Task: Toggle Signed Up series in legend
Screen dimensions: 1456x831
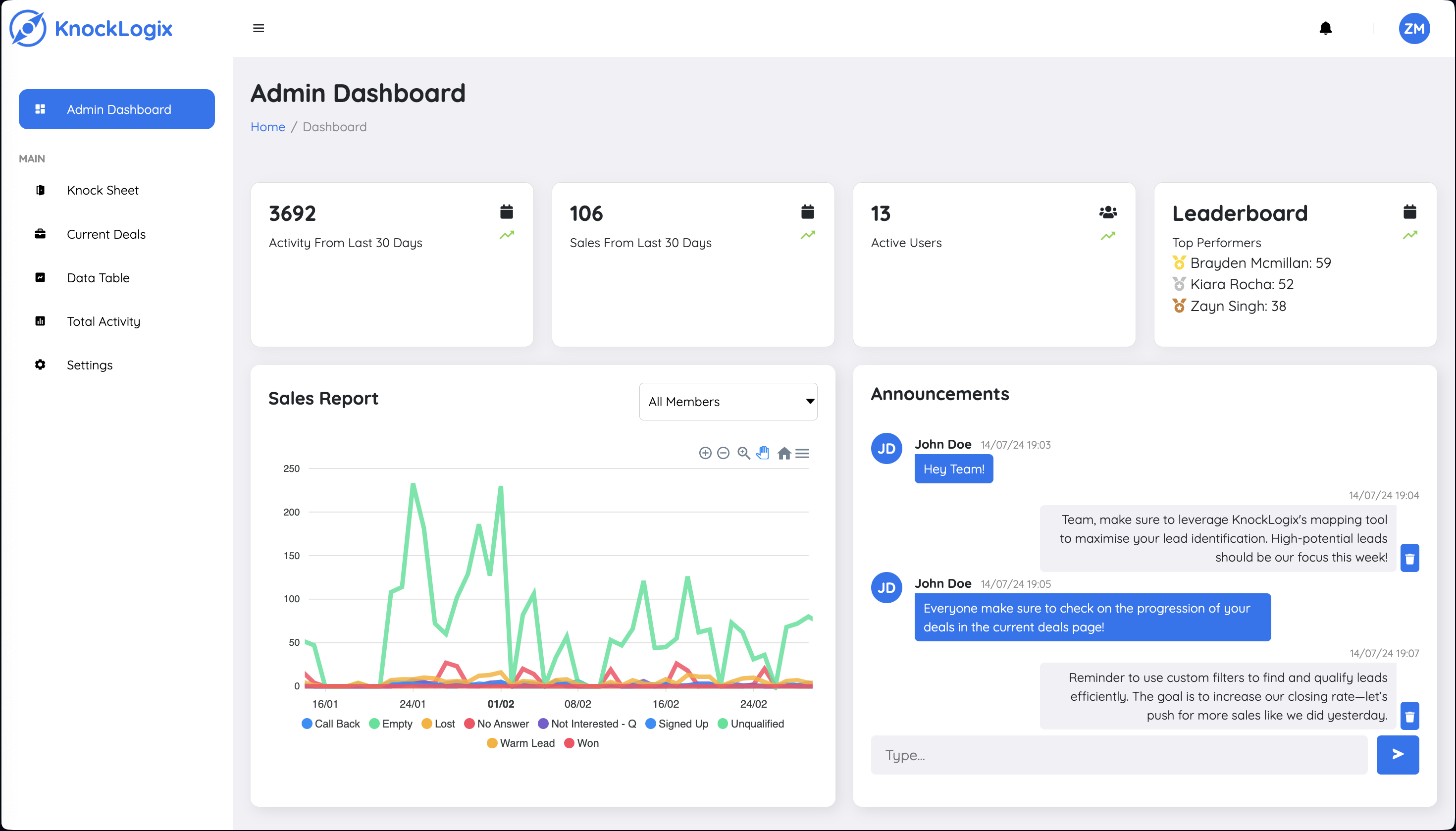Action: pyautogui.click(x=677, y=724)
